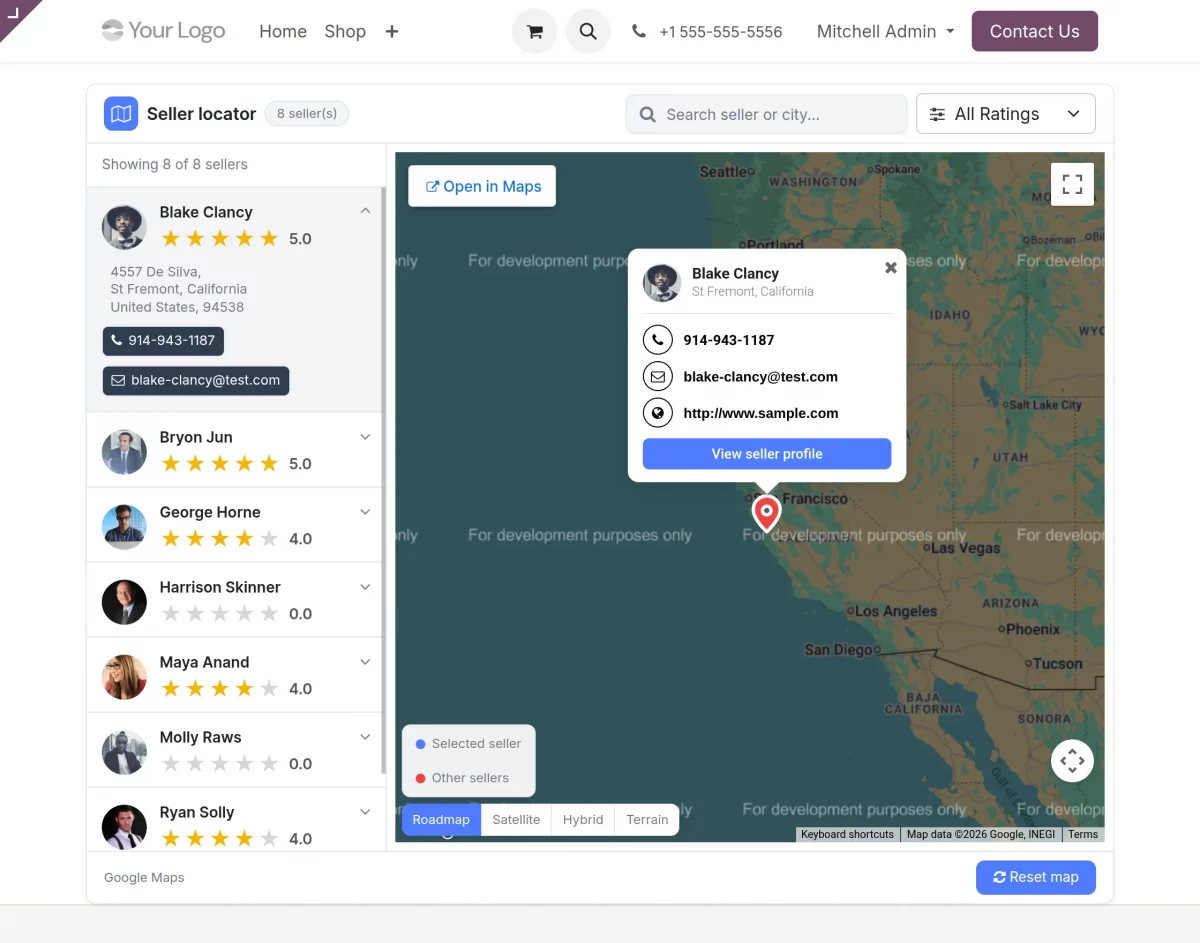
Task: Click 914-943-1187 in map popup
Action: pyautogui.click(x=729, y=340)
